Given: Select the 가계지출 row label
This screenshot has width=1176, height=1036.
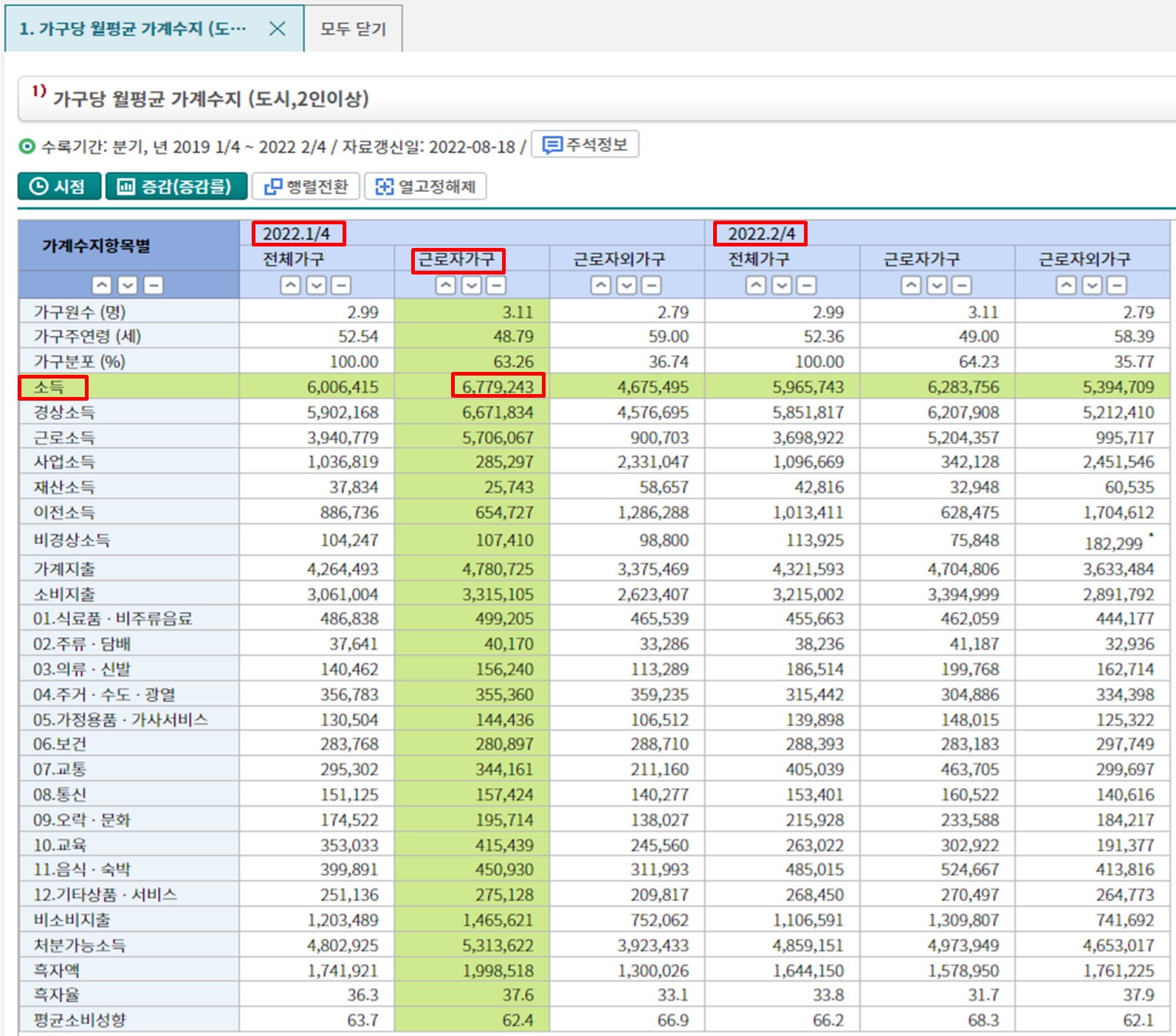Looking at the screenshot, I should coord(64,569).
